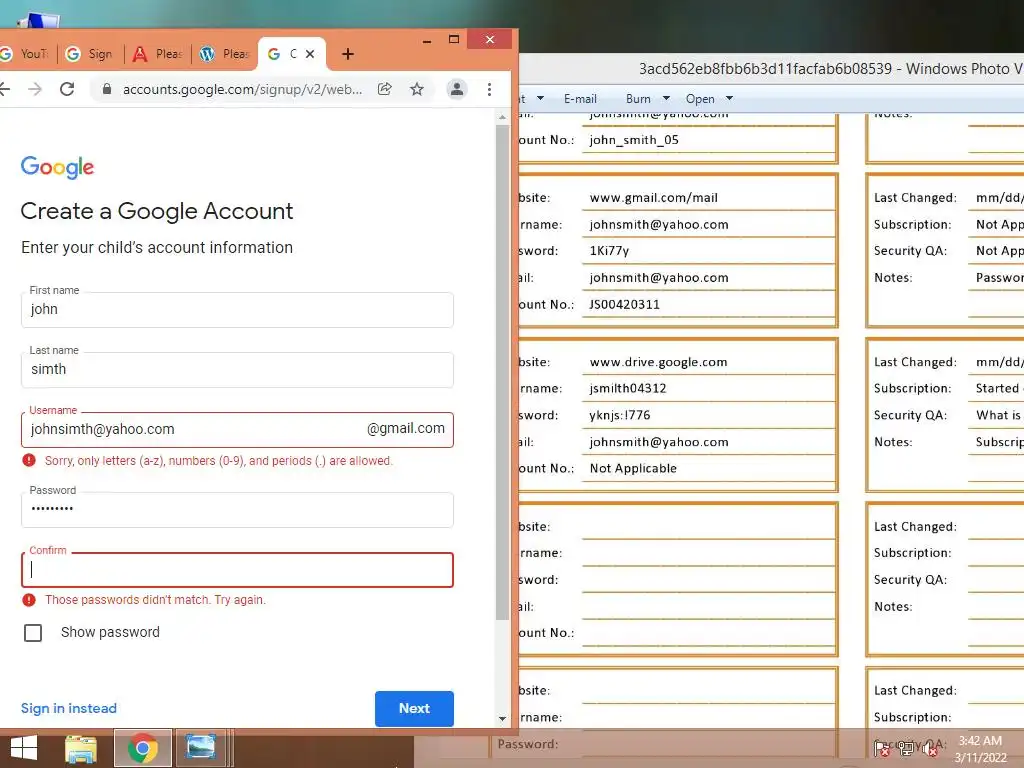This screenshot has height=768, width=1024.
Task: Click jsmilth04312 username in photo
Action: point(628,389)
